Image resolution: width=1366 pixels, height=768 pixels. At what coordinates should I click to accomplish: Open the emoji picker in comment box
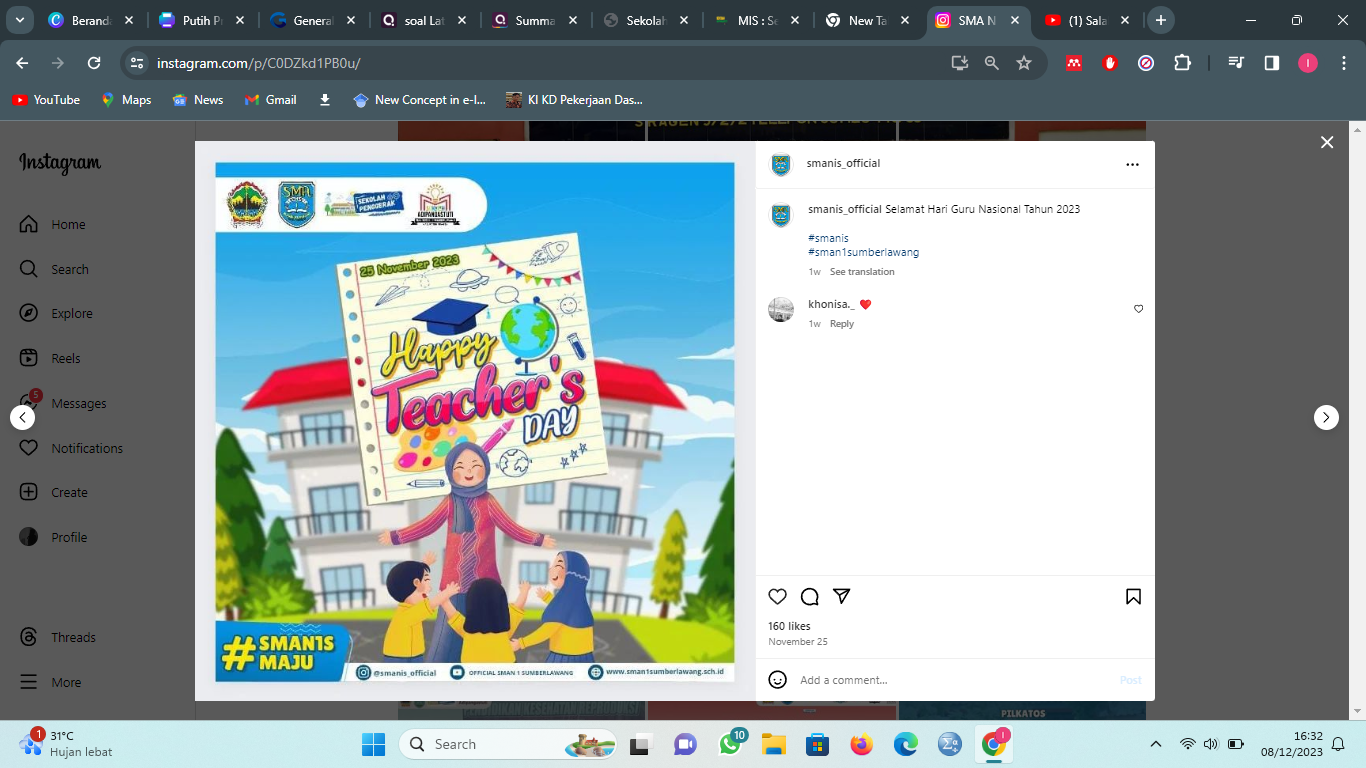point(777,680)
